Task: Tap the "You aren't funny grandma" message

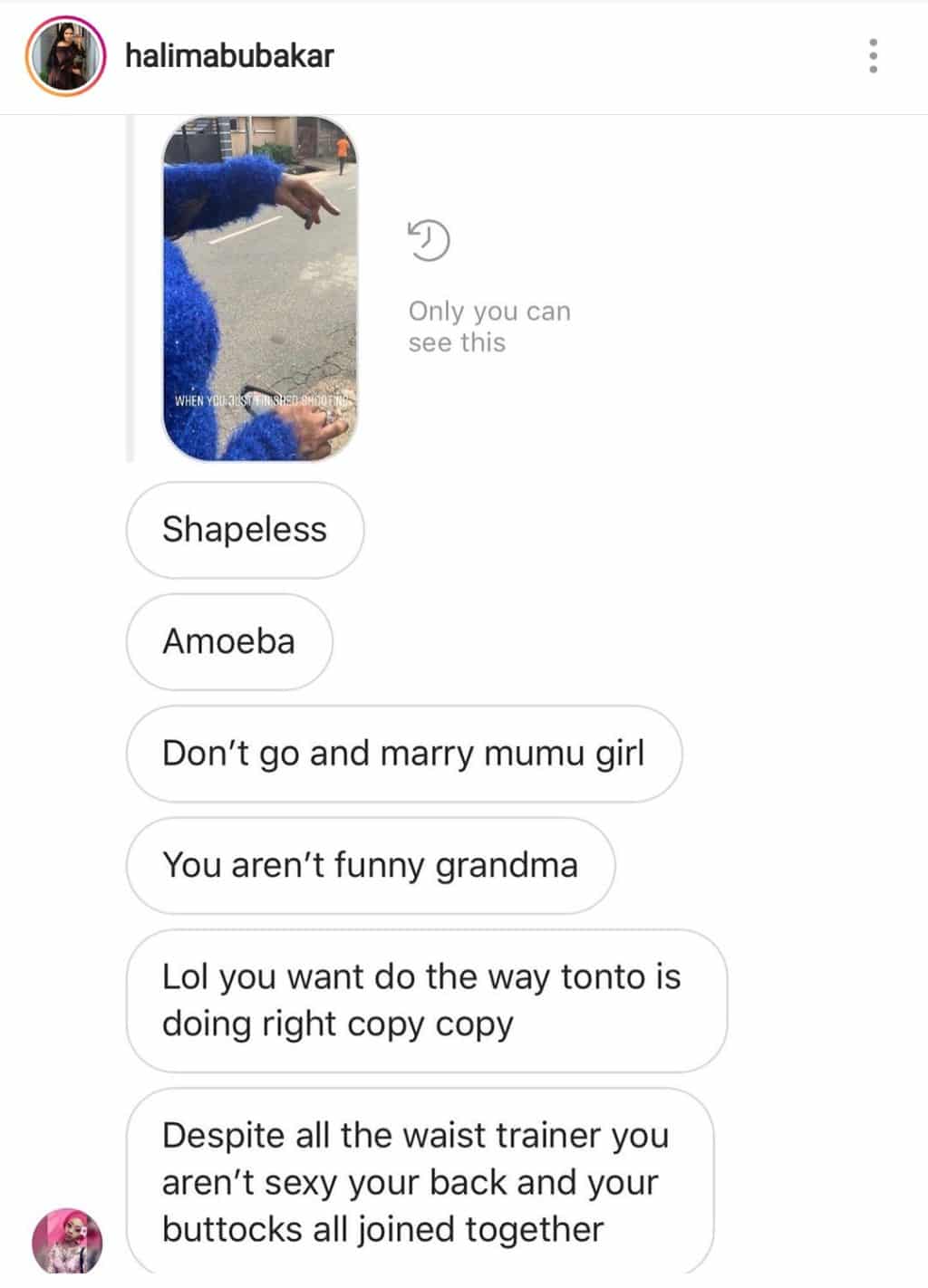Action: (x=371, y=866)
